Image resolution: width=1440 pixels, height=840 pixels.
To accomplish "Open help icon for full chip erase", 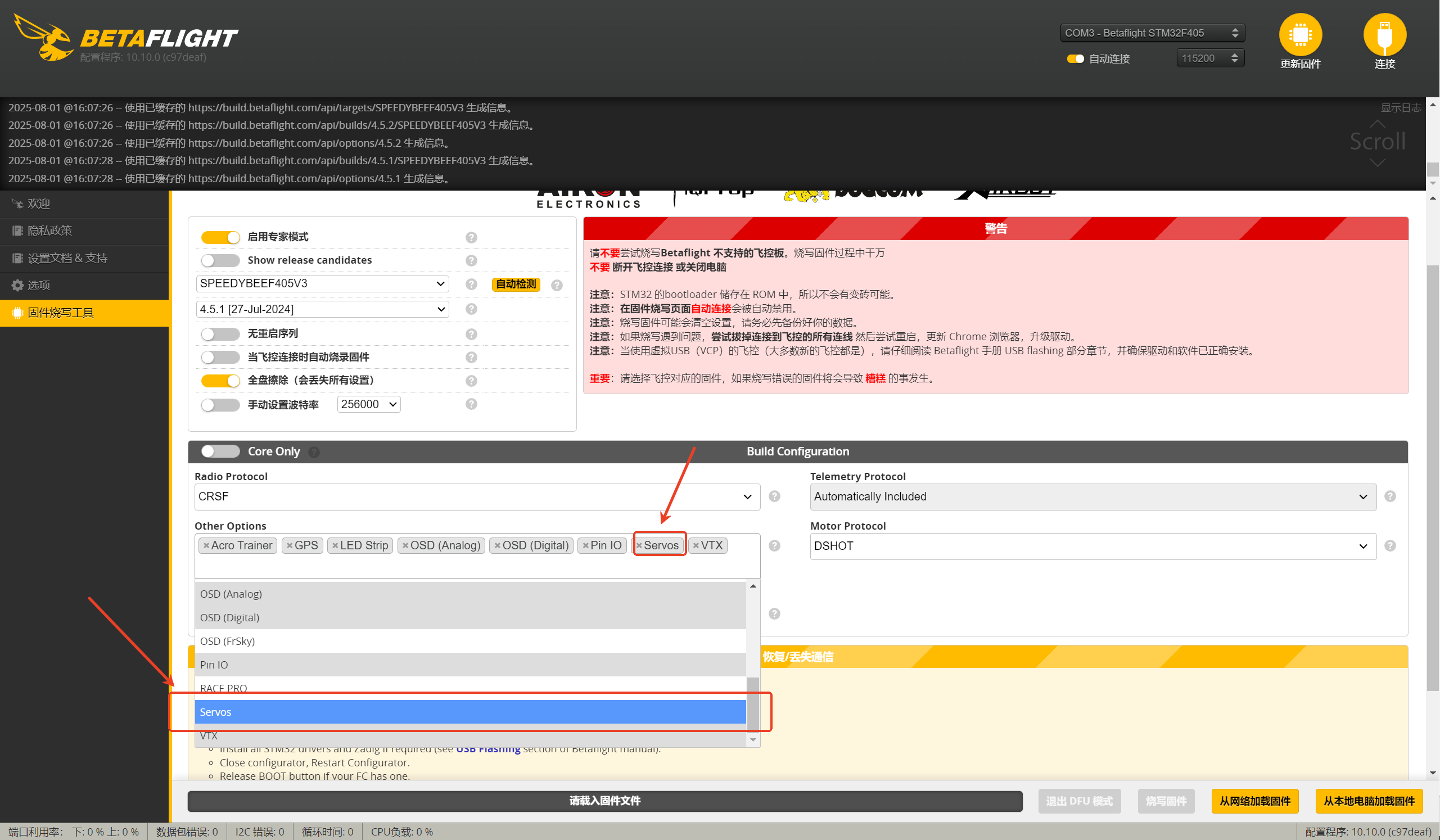I will [x=471, y=381].
